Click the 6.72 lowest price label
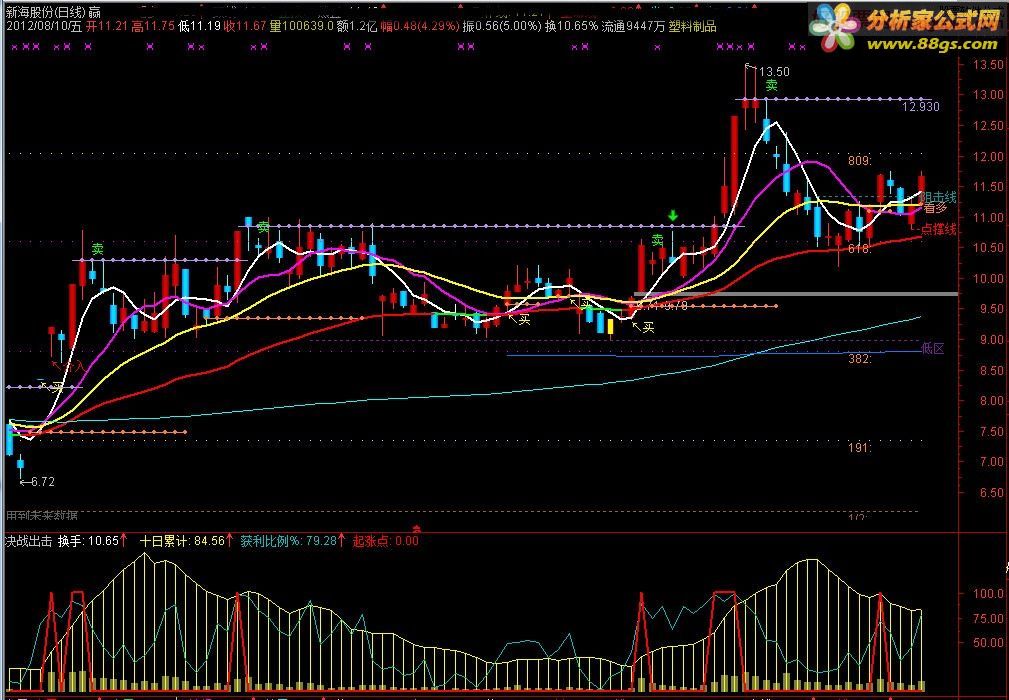 tap(42, 481)
